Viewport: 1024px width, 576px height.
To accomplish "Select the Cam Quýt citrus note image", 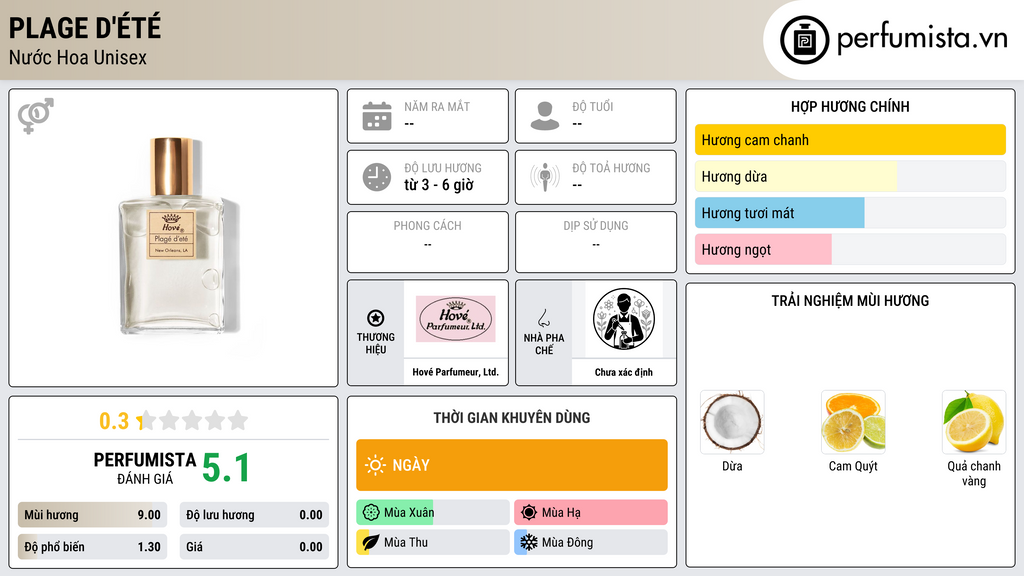I will (x=853, y=422).
